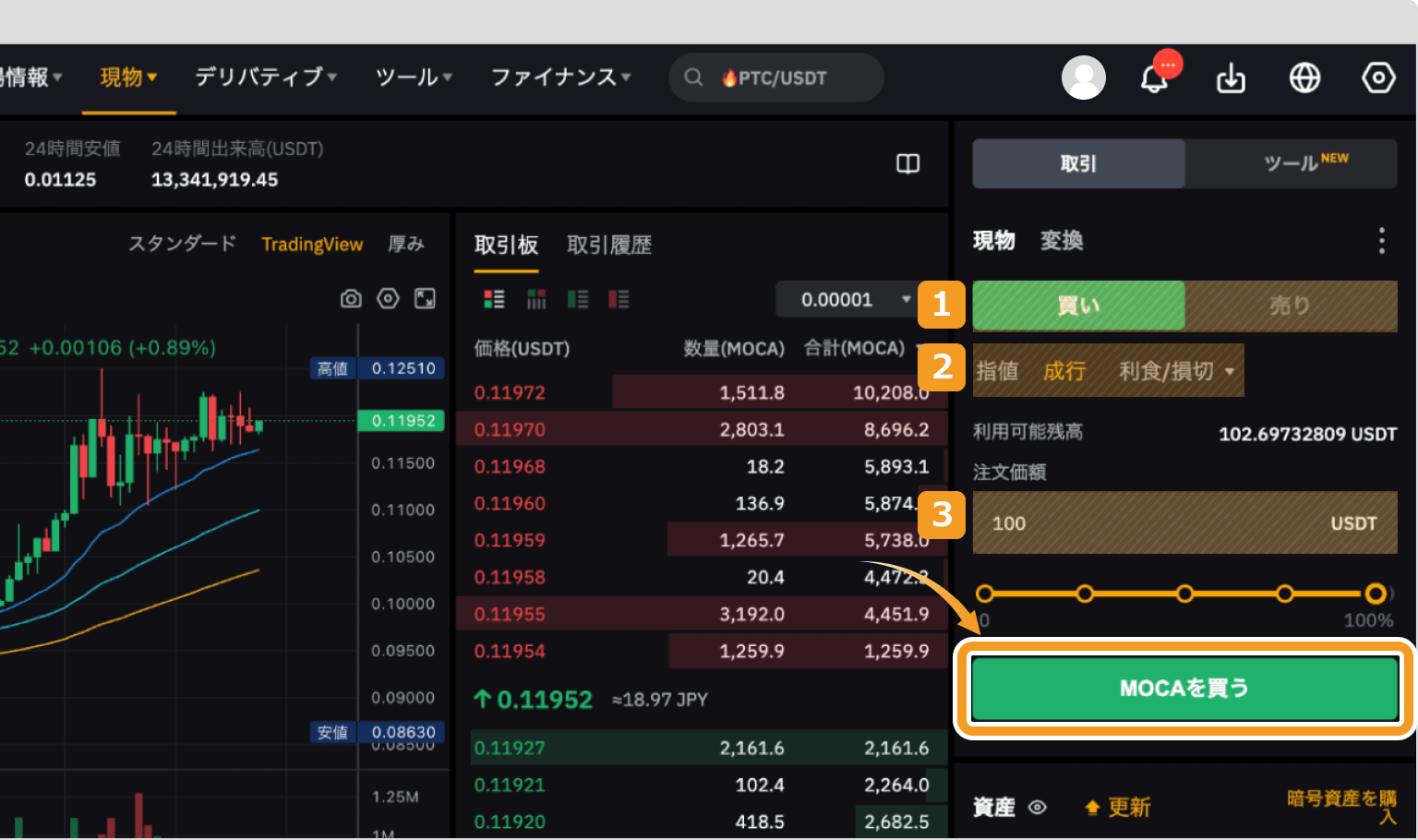
Task: Click the PTC/USDT search box
Action: (775, 78)
